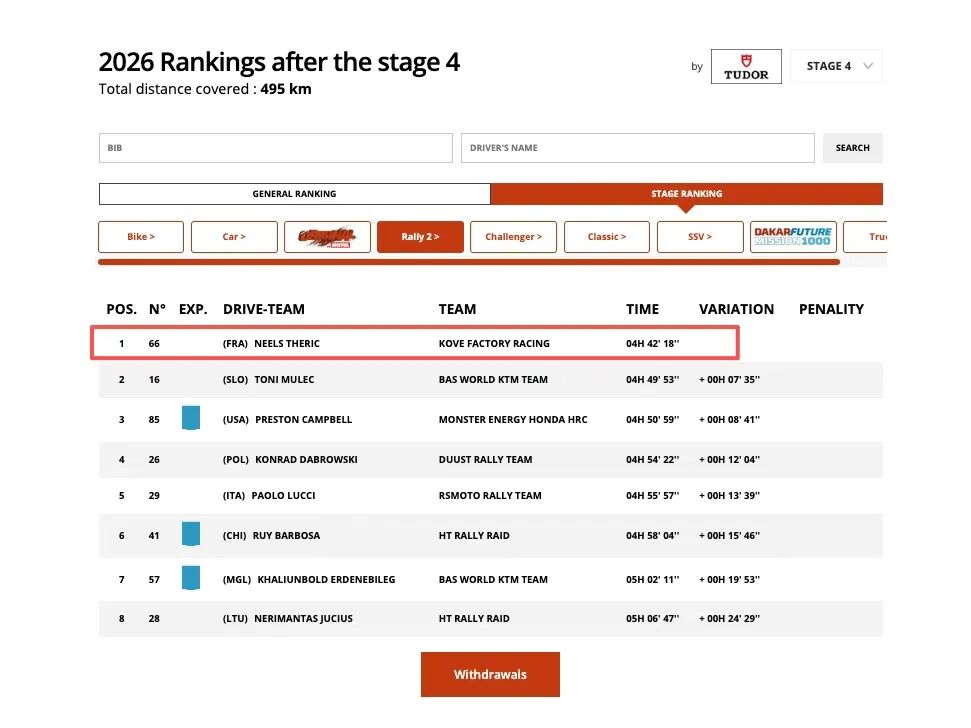971x728 pixels.
Task: Open the Dakar Future Mission 1000 category
Action: pos(793,237)
